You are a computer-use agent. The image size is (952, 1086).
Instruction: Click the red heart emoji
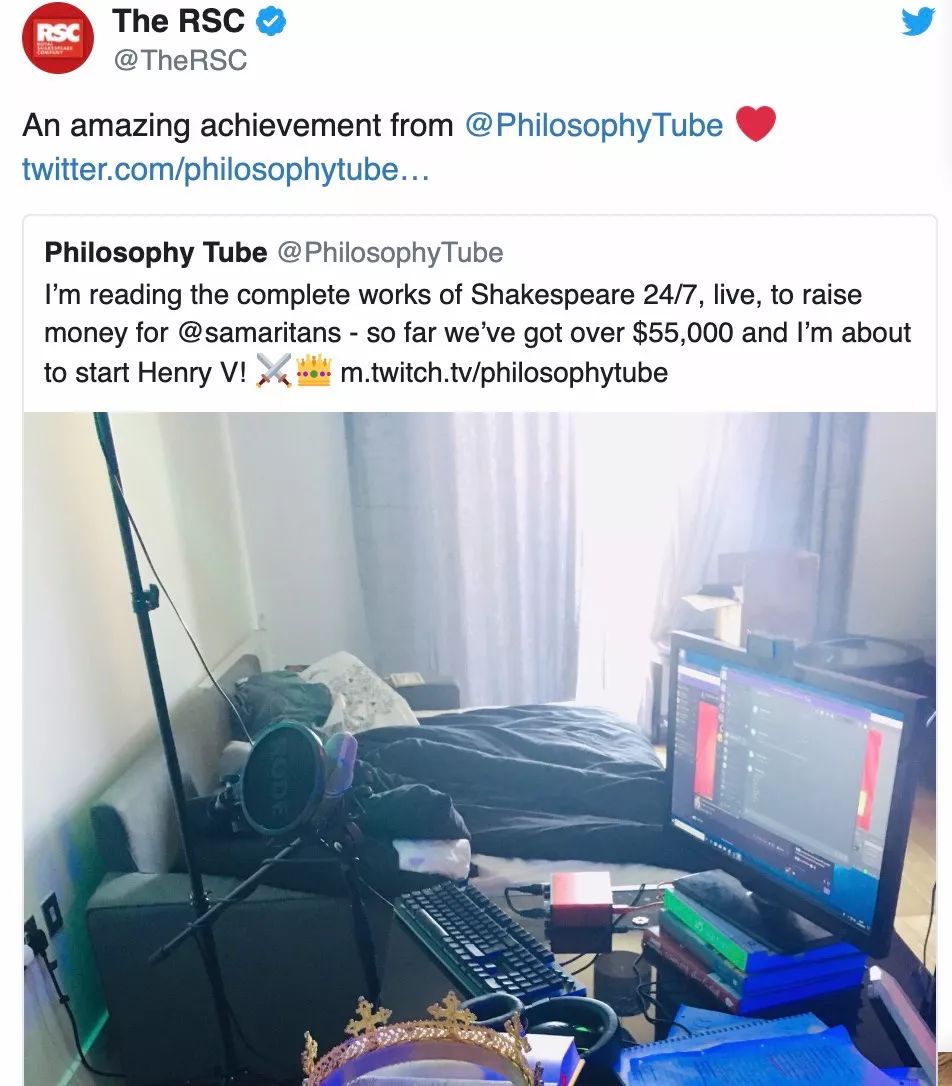pyautogui.click(x=755, y=124)
